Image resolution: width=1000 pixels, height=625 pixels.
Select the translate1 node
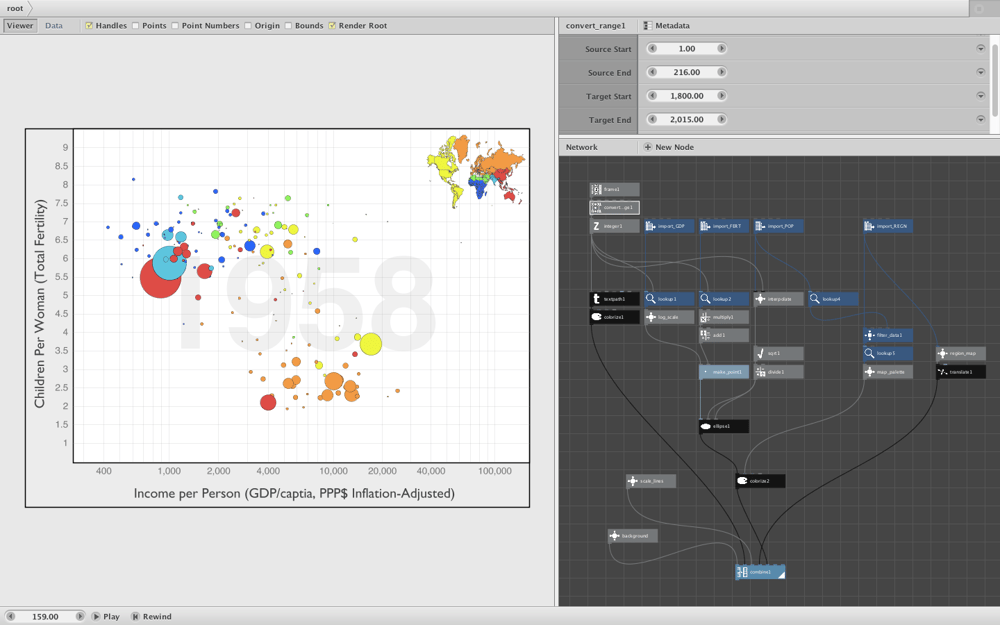coord(961,372)
